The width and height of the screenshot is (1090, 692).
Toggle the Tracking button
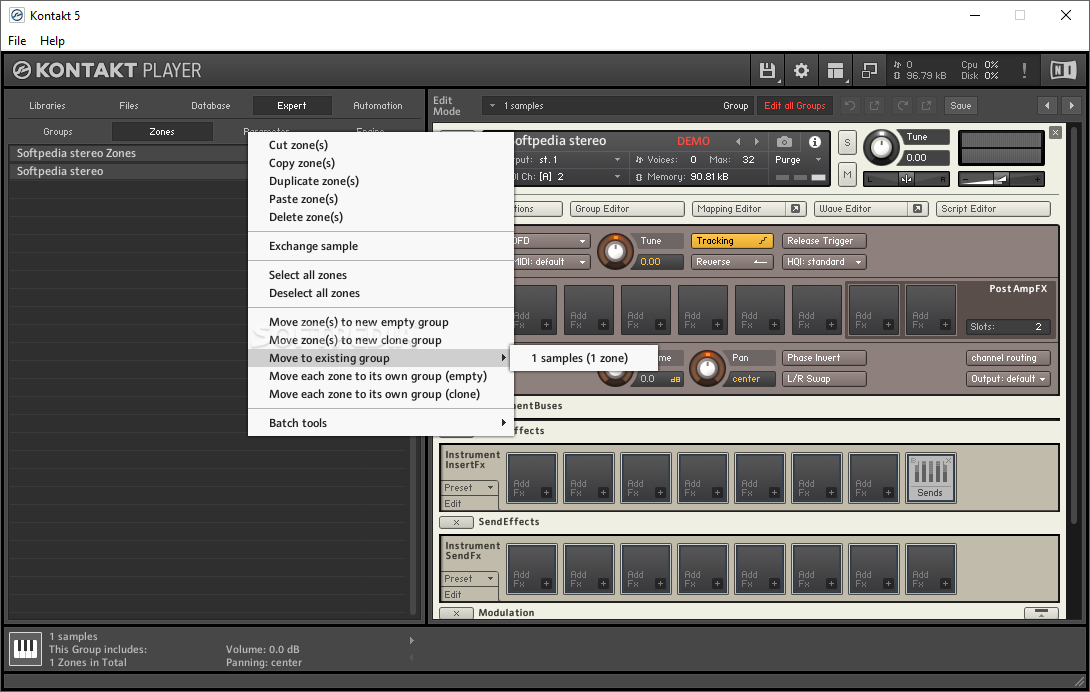pyautogui.click(x=732, y=241)
